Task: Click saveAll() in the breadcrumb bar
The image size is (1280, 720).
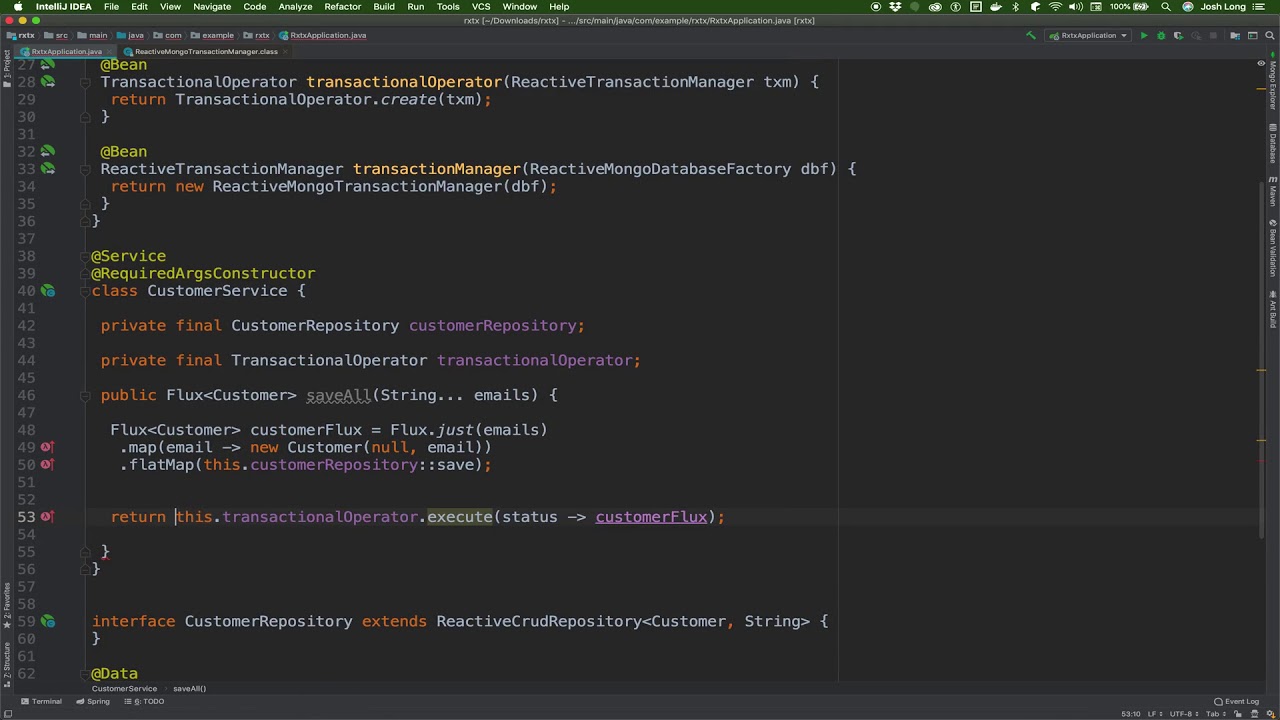Action: [189, 689]
